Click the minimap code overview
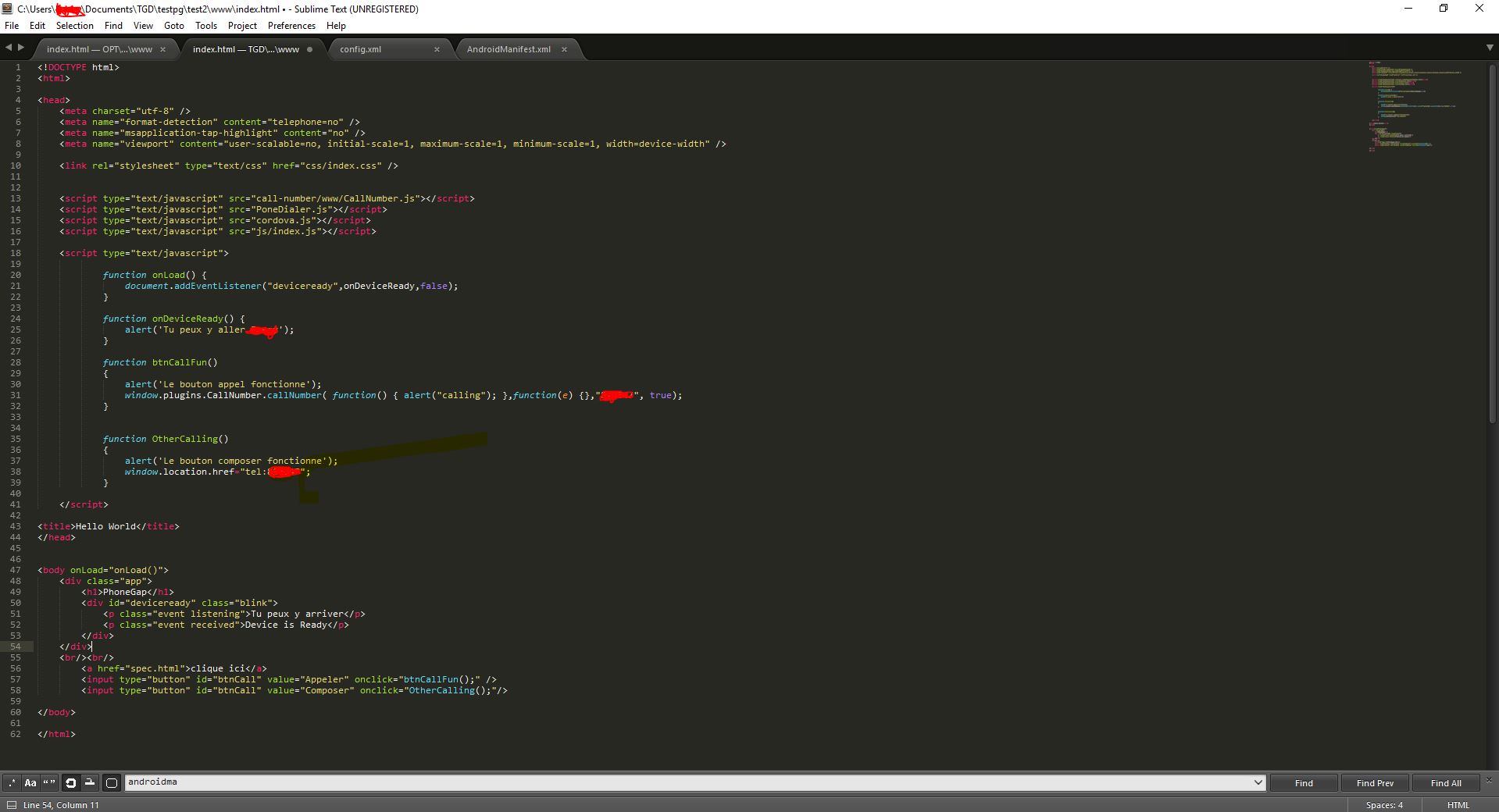 tap(1415, 105)
